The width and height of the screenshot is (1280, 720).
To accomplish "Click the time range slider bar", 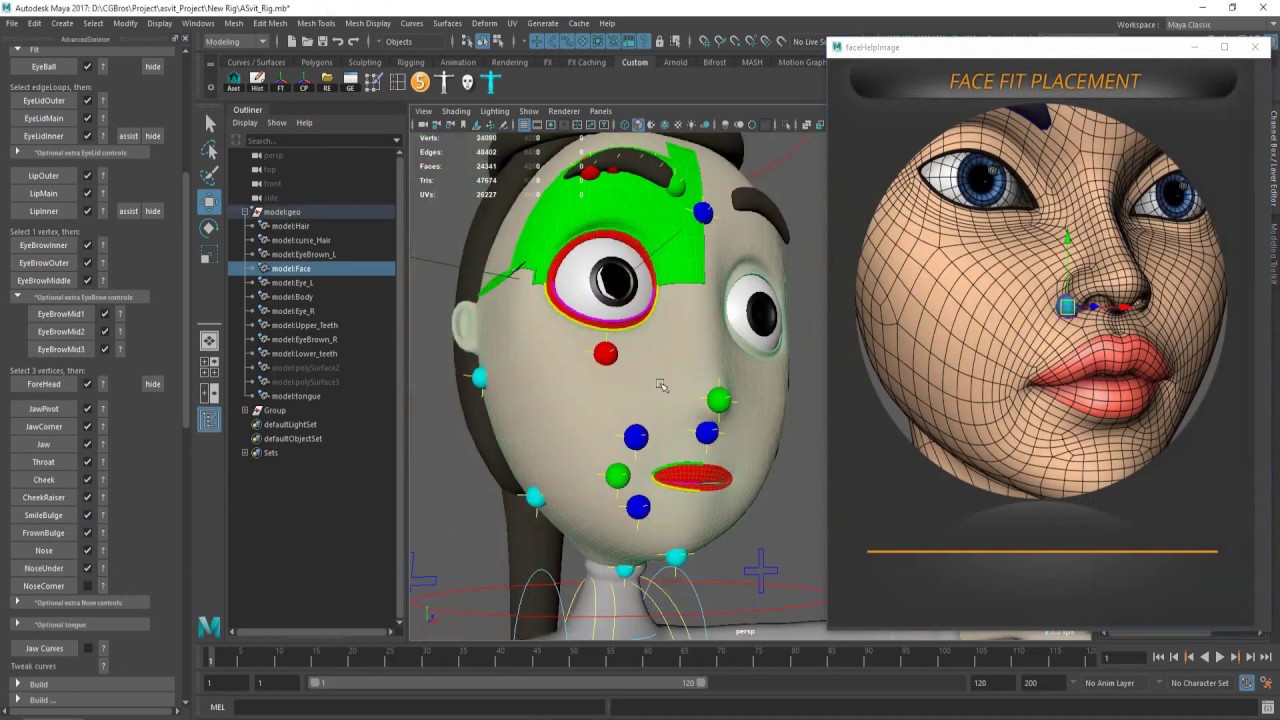I will [x=508, y=683].
